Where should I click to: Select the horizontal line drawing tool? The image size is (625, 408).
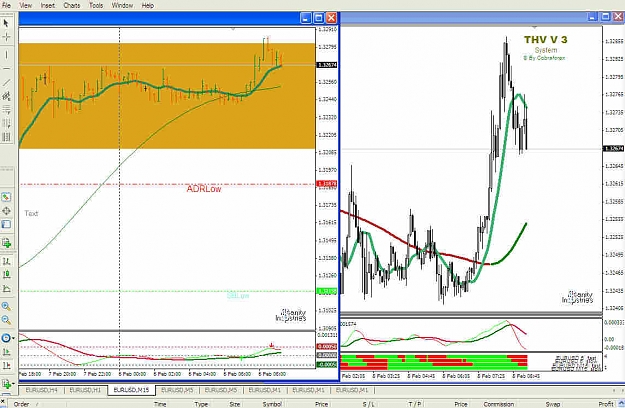6,69
